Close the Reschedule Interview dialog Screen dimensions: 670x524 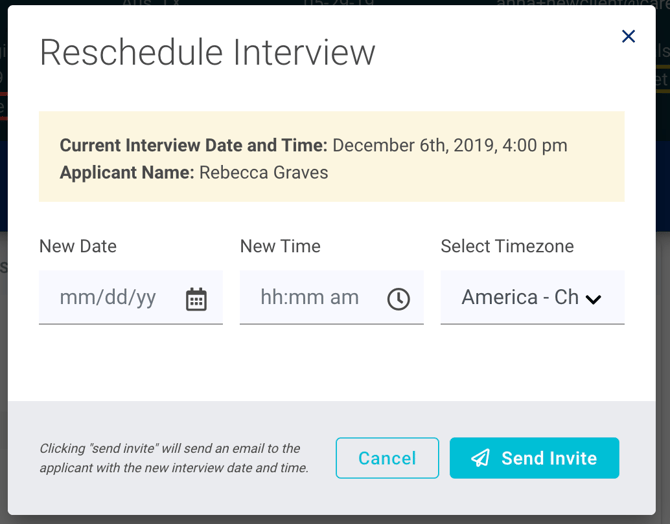[x=628, y=36]
